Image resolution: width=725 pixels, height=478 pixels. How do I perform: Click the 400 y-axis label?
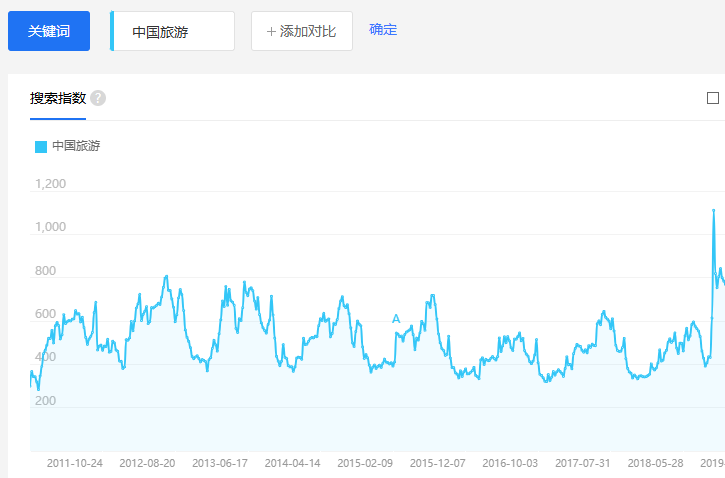[45, 357]
